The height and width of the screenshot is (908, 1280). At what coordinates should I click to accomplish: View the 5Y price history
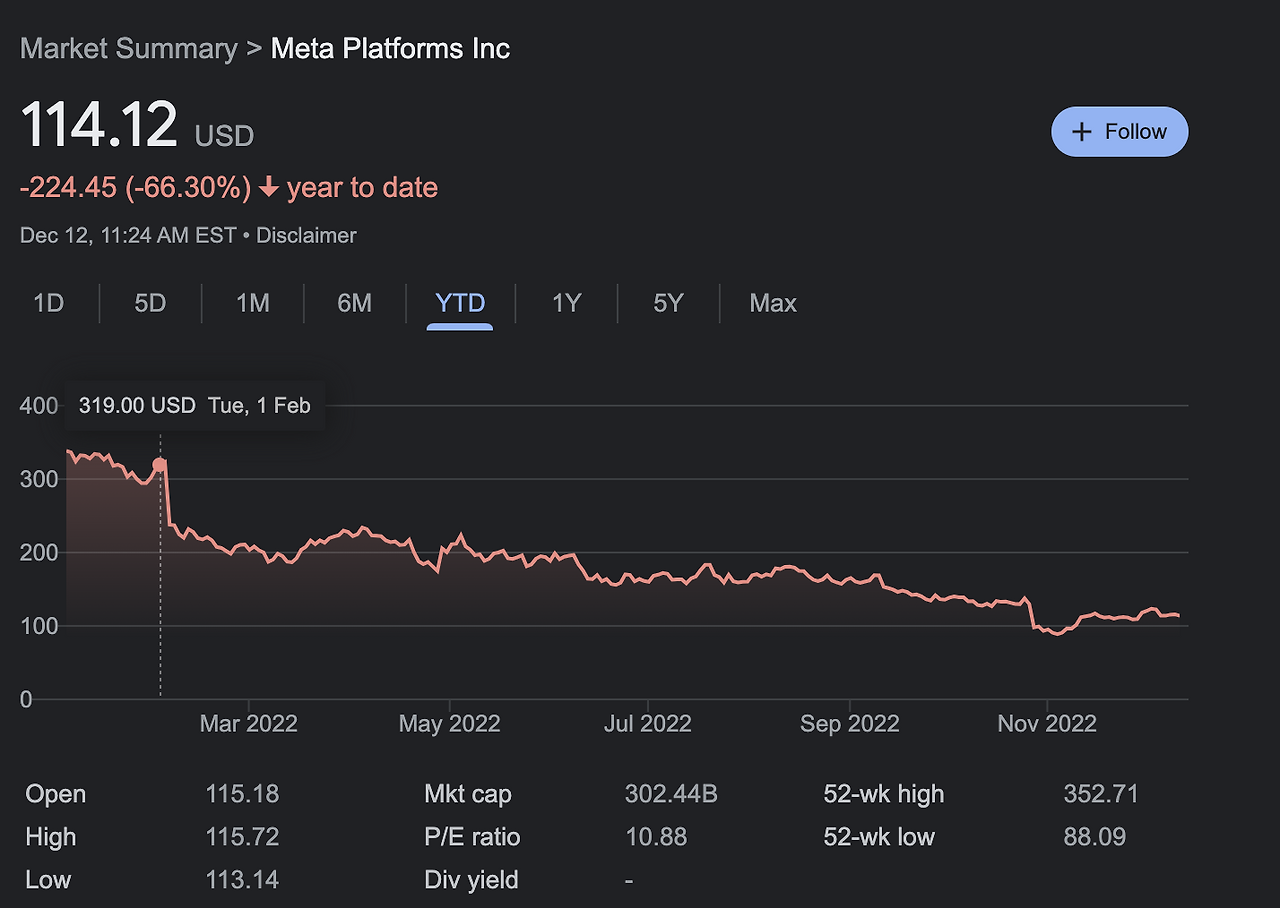click(668, 303)
